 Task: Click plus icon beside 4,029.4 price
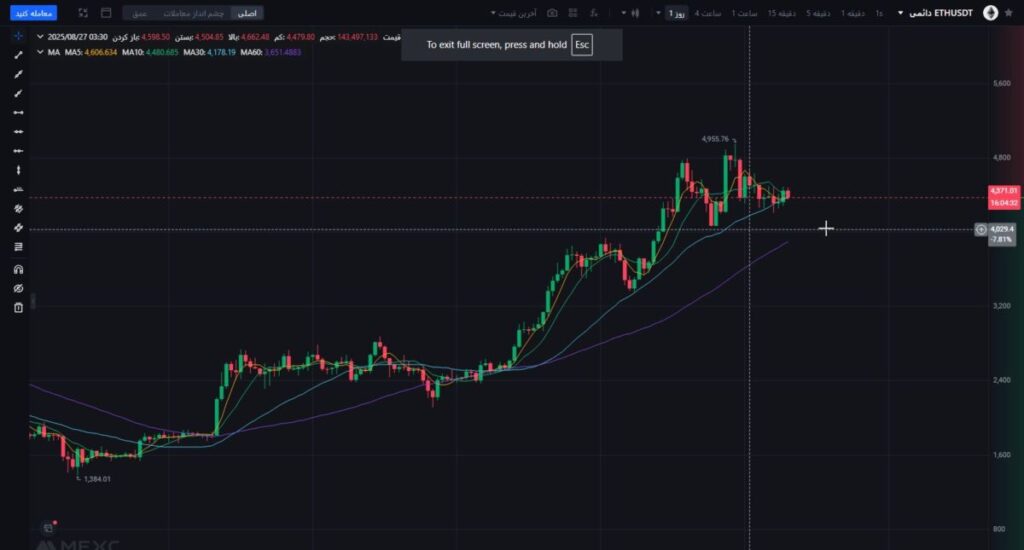coord(981,230)
